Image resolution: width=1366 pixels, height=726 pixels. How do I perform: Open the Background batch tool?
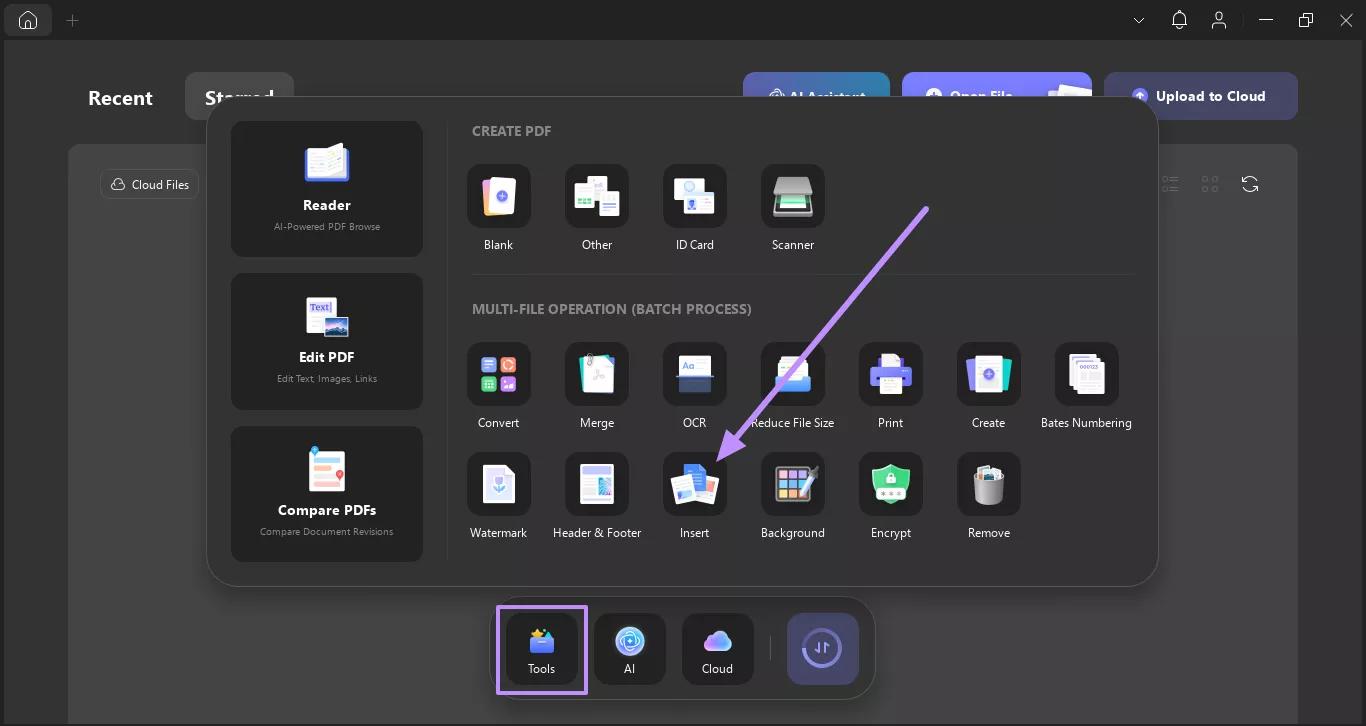click(x=793, y=484)
